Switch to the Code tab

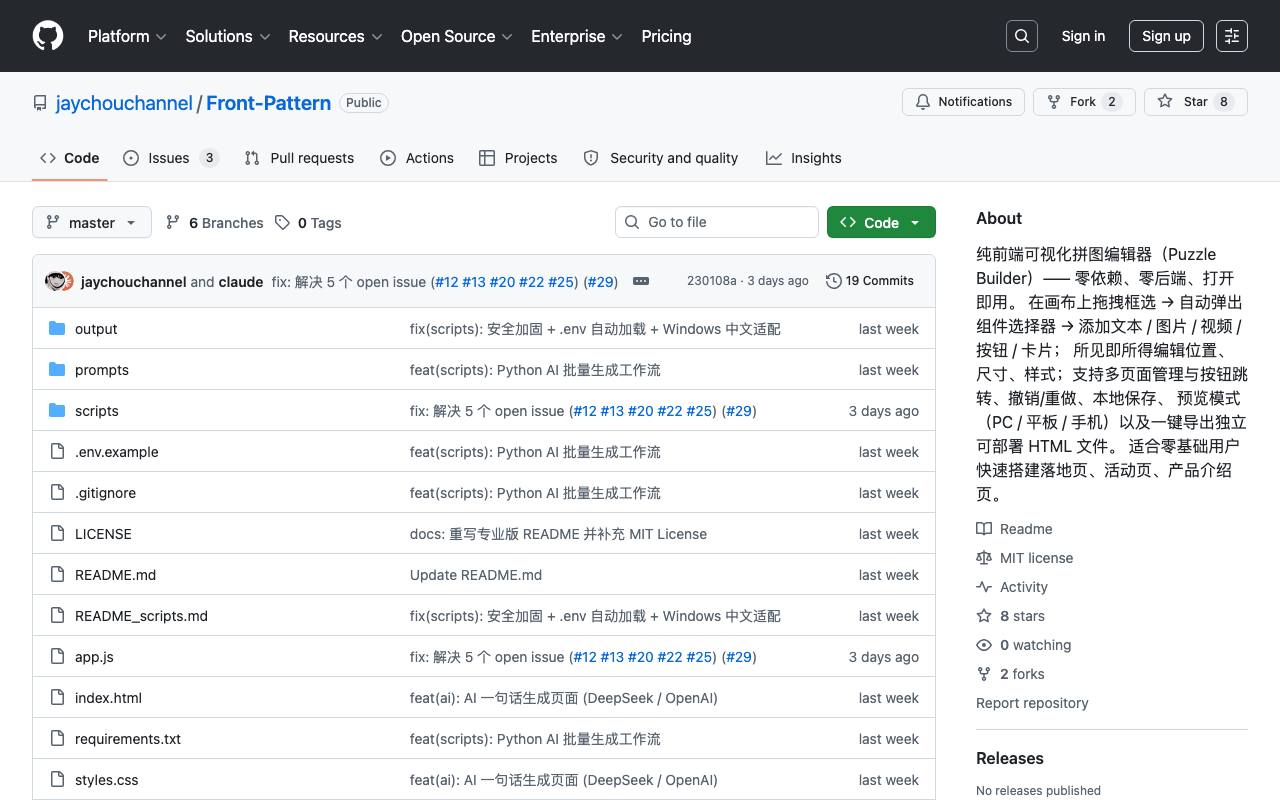pos(70,158)
